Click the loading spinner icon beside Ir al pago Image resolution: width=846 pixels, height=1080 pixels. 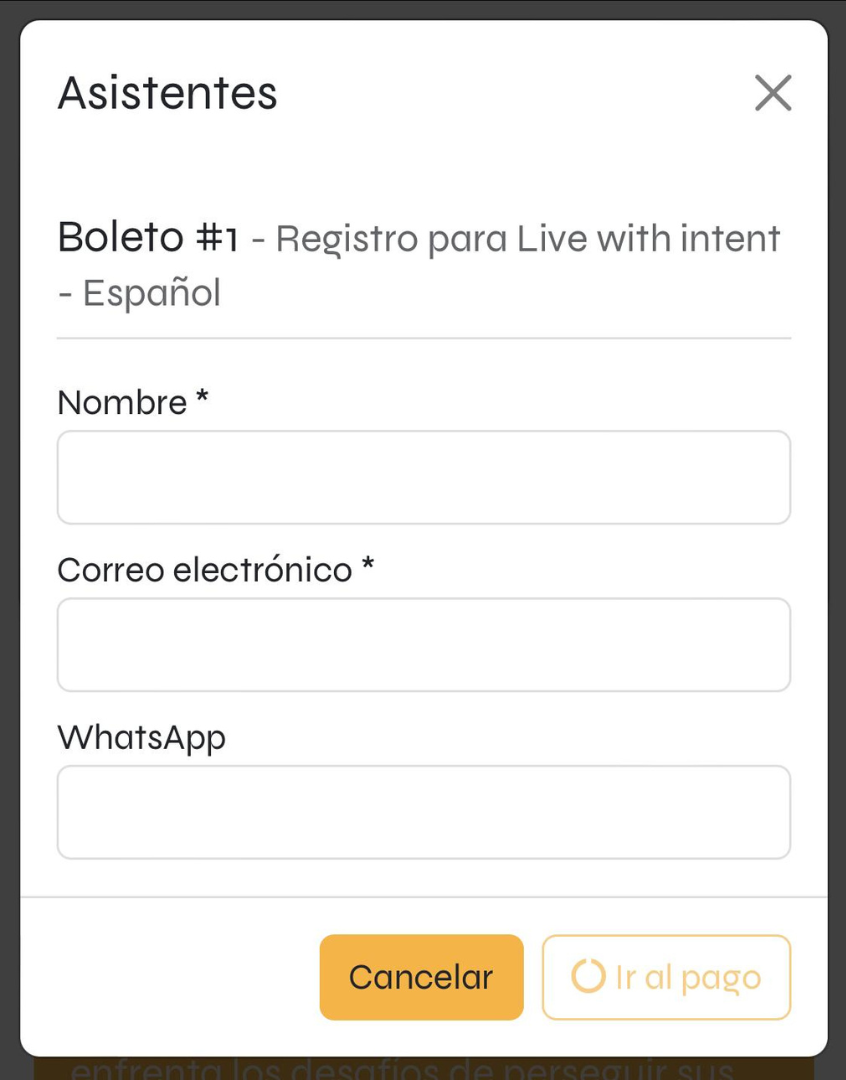[x=588, y=976]
